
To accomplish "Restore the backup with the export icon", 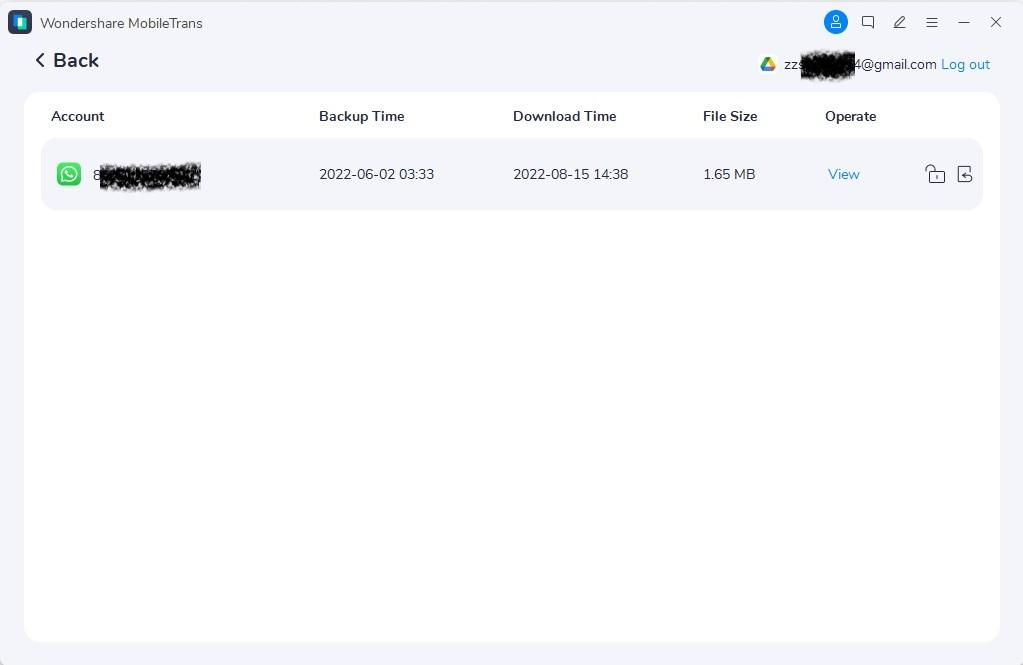I will 964,173.
